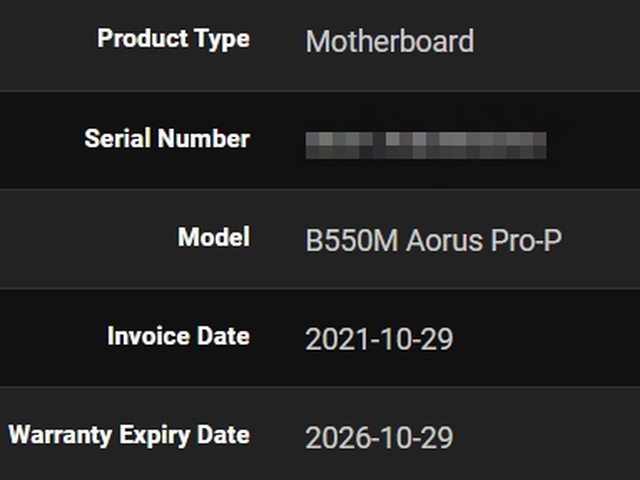The width and height of the screenshot is (640, 480).
Task: Click the word "Warranty" in the bottom label
Action: [x=64, y=435]
